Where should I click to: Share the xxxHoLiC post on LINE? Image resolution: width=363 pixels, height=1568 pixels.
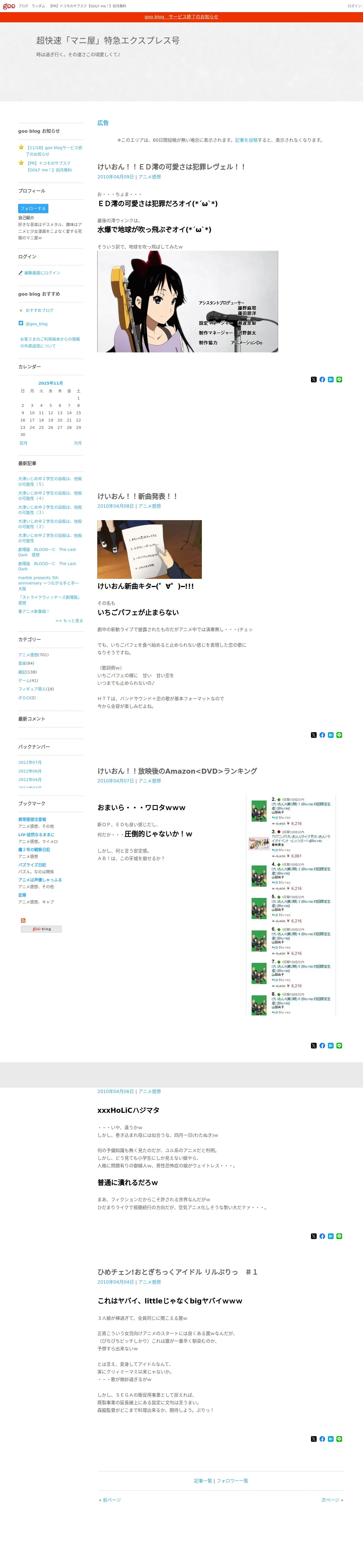tap(339, 1236)
